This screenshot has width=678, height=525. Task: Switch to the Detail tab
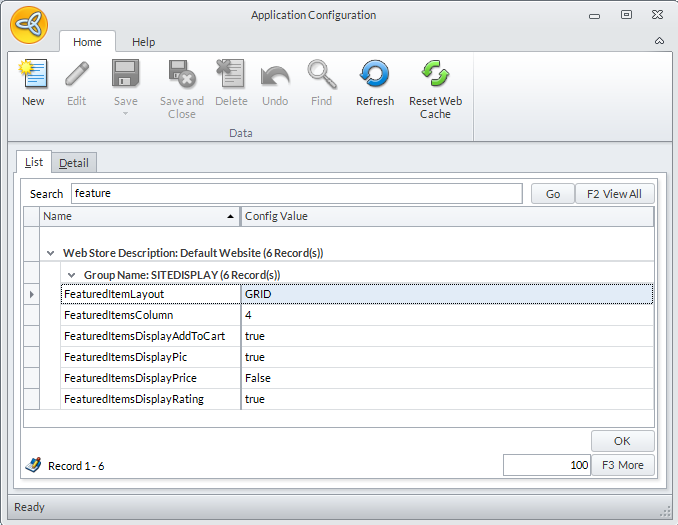73,163
